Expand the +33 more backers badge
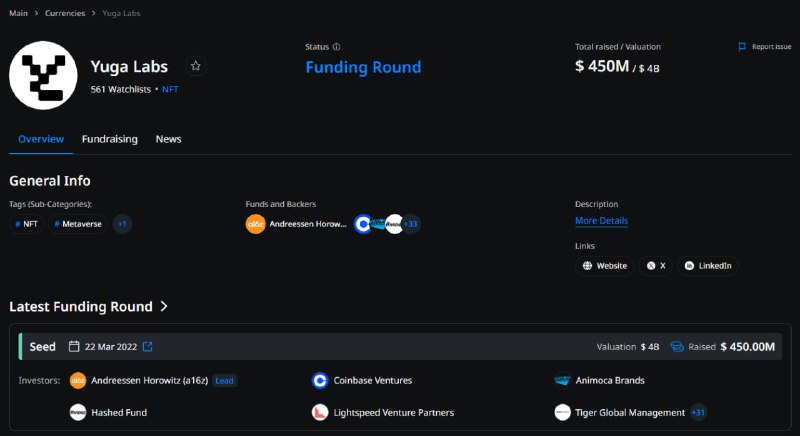The width and height of the screenshot is (800, 436). [411, 224]
